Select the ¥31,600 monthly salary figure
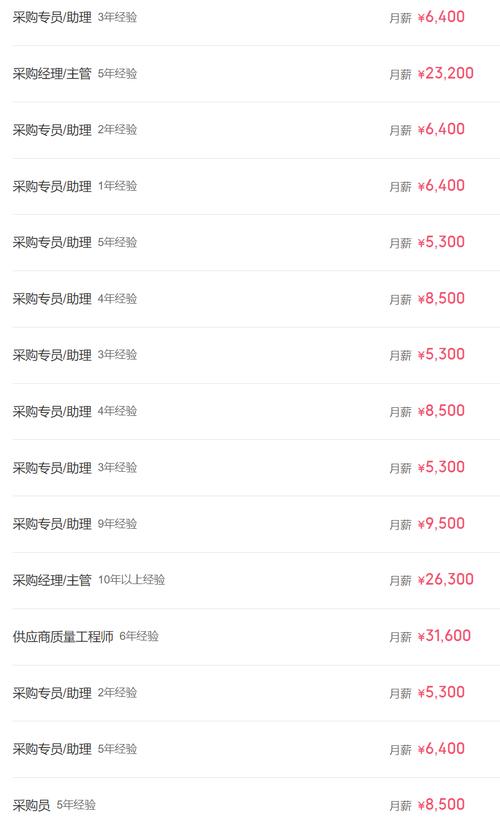The image size is (500, 822). click(444, 636)
